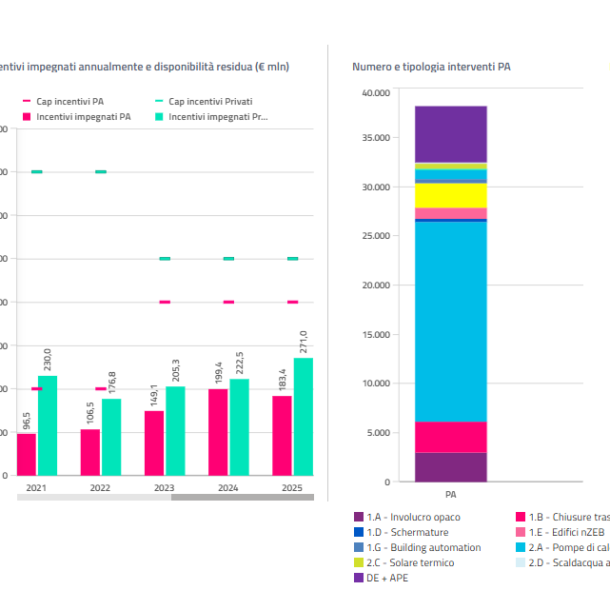Click the 1.D Schermature blue legend swatch

(358, 532)
